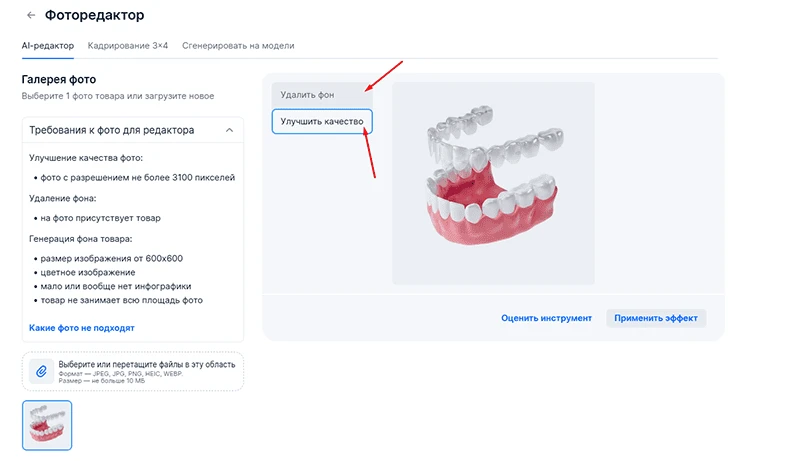Click the text 'на фото присутствует товар'
800x461 pixels.
coord(101,218)
